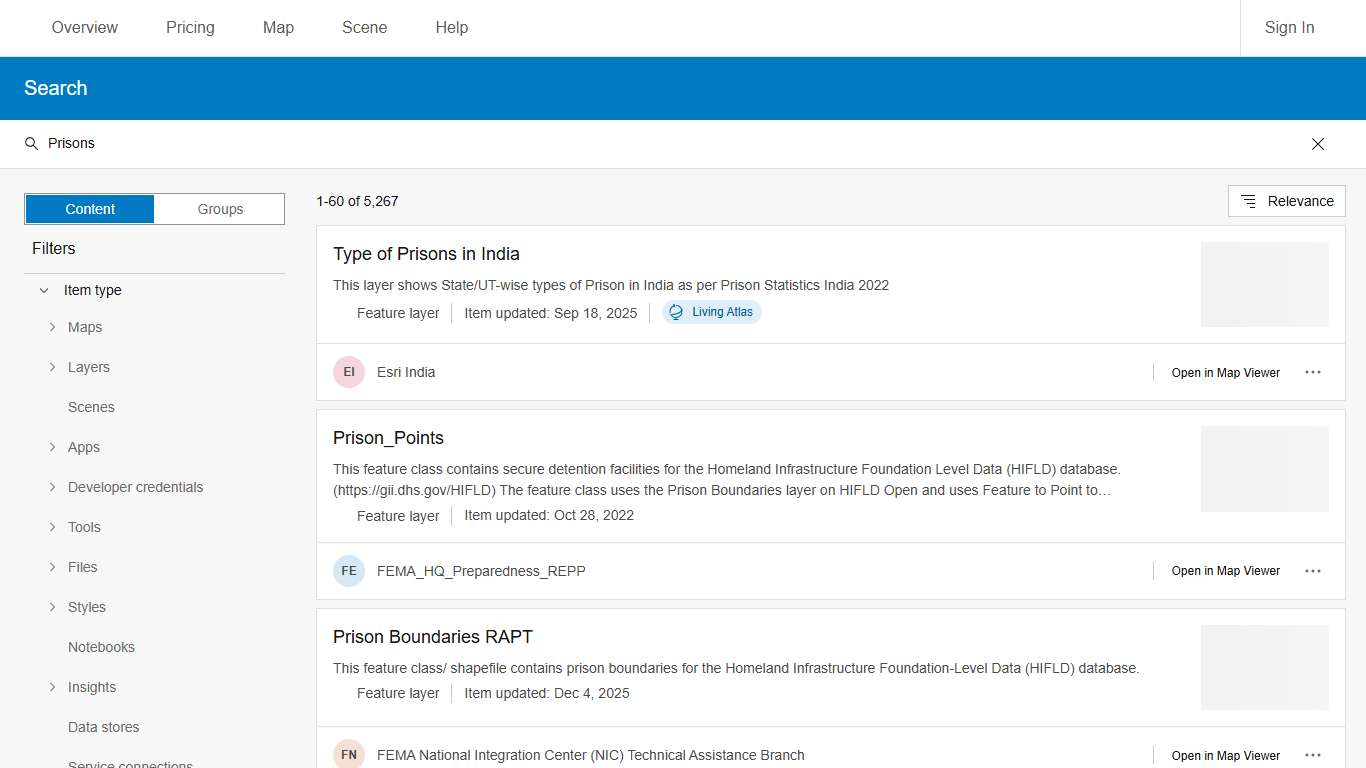The height and width of the screenshot is (768, 1366).
Task: Expand the Developer credentials filter
Action: pyautogui.click(x=52, y=487)
